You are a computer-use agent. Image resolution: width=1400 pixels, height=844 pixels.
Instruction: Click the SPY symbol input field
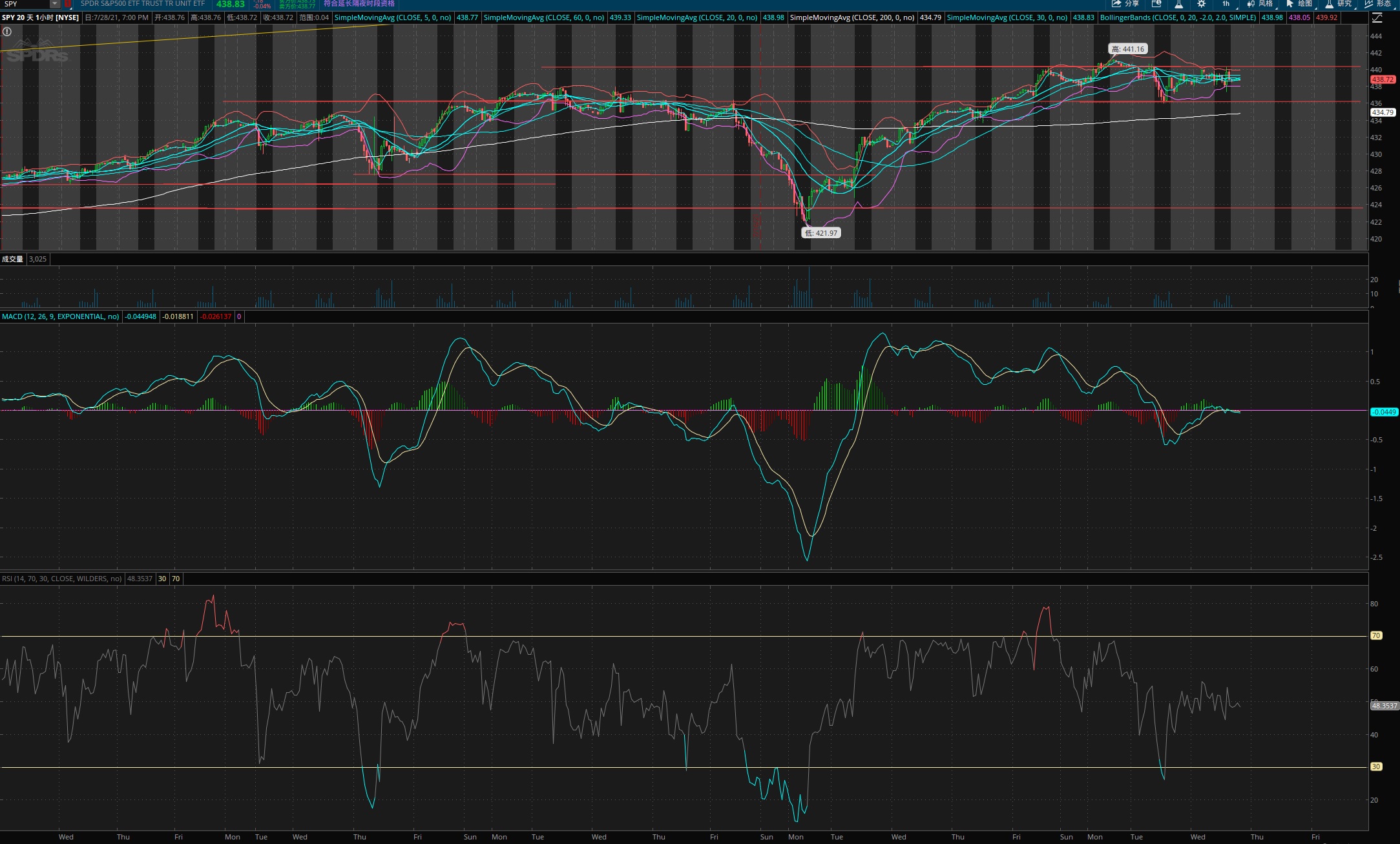(x=25, y=4)
